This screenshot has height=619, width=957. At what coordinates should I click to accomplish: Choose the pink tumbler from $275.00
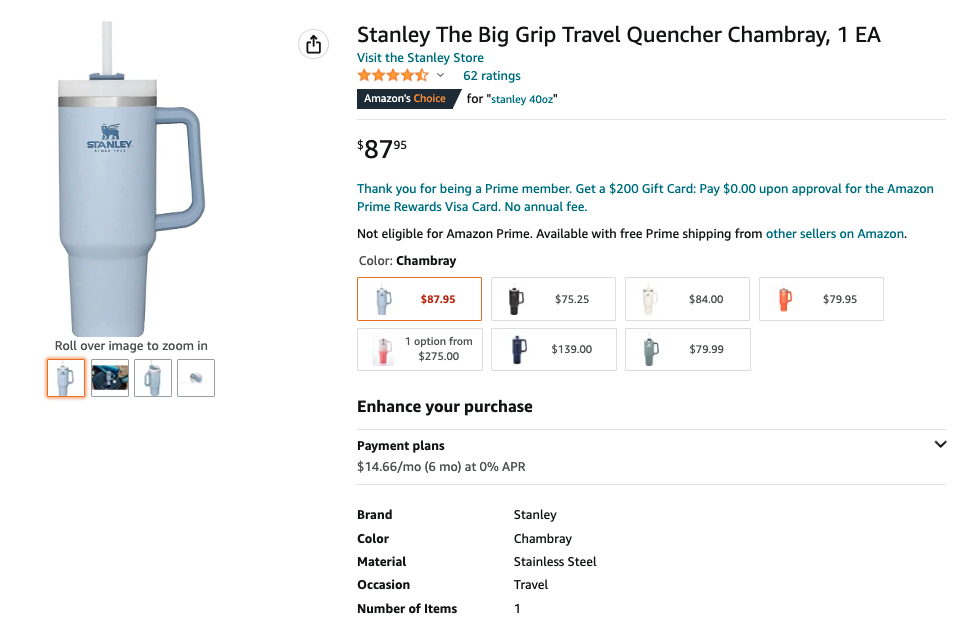419,349
